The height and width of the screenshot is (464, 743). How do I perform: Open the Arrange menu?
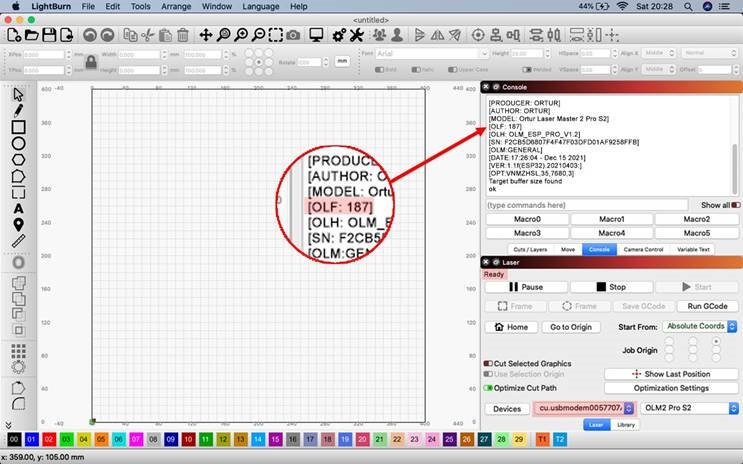[176, 7]
